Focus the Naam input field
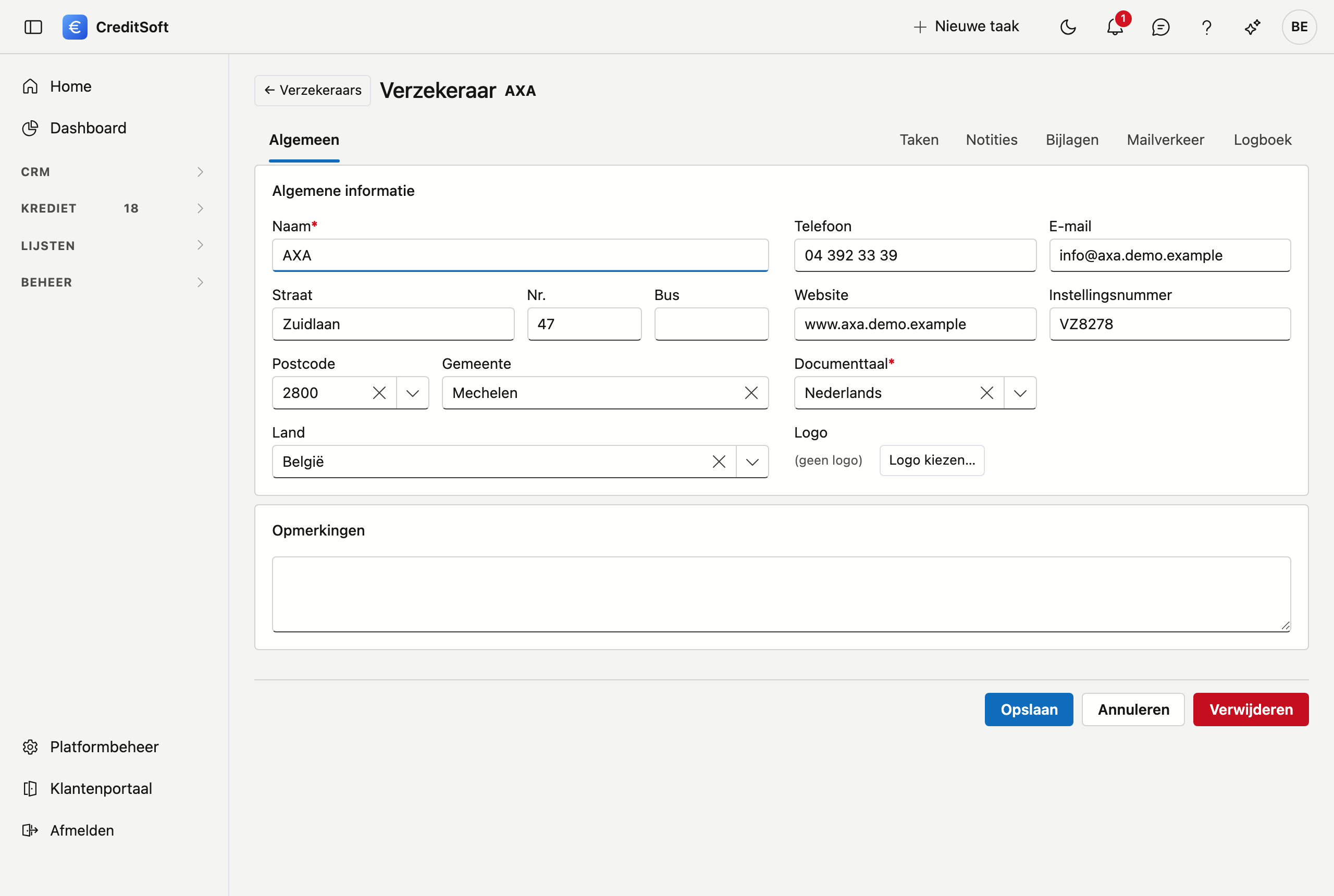Viewport: 1334px width, 896px height. 520,255
